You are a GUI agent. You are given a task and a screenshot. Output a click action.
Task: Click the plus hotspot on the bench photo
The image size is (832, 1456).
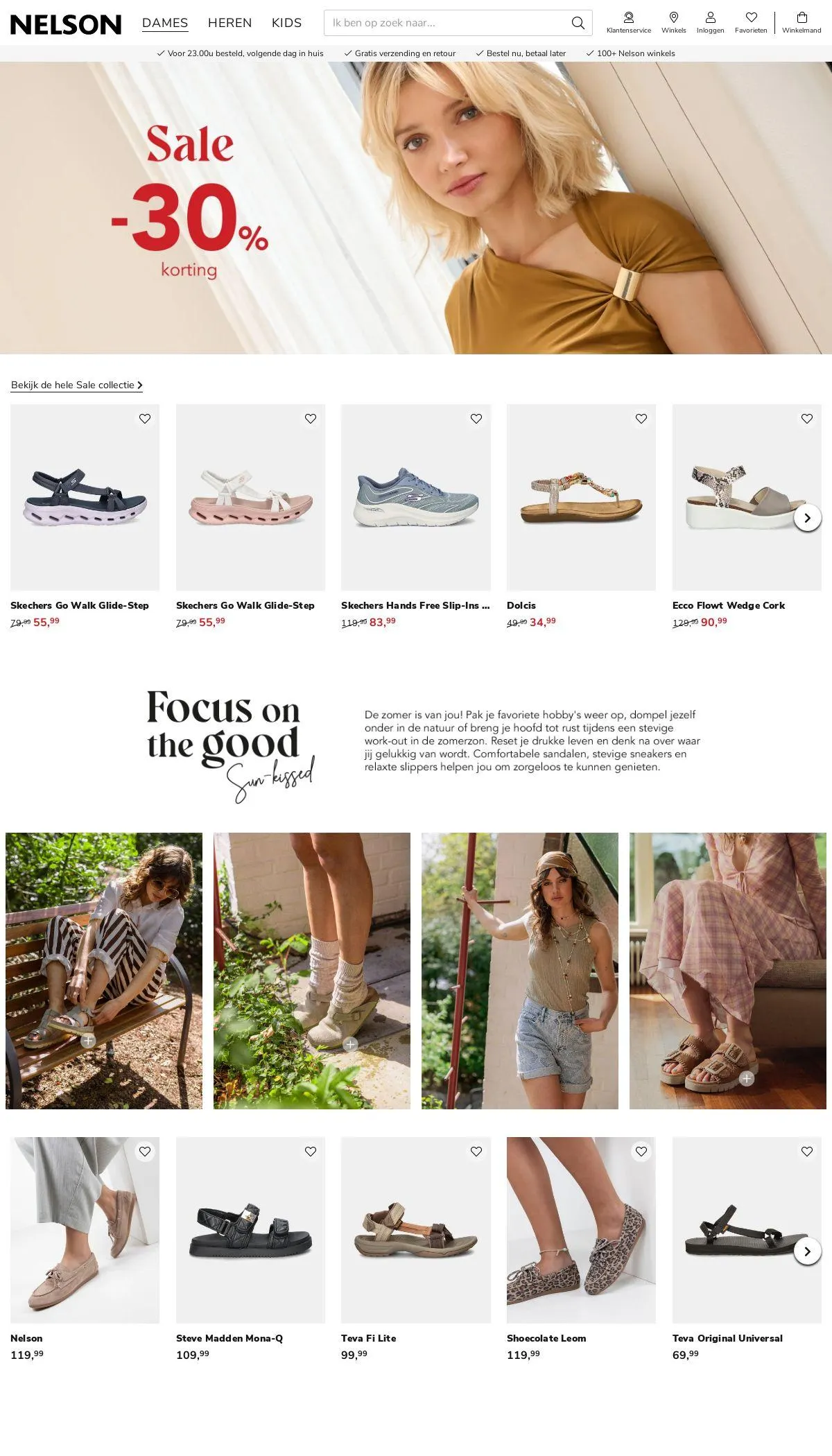88,1041
